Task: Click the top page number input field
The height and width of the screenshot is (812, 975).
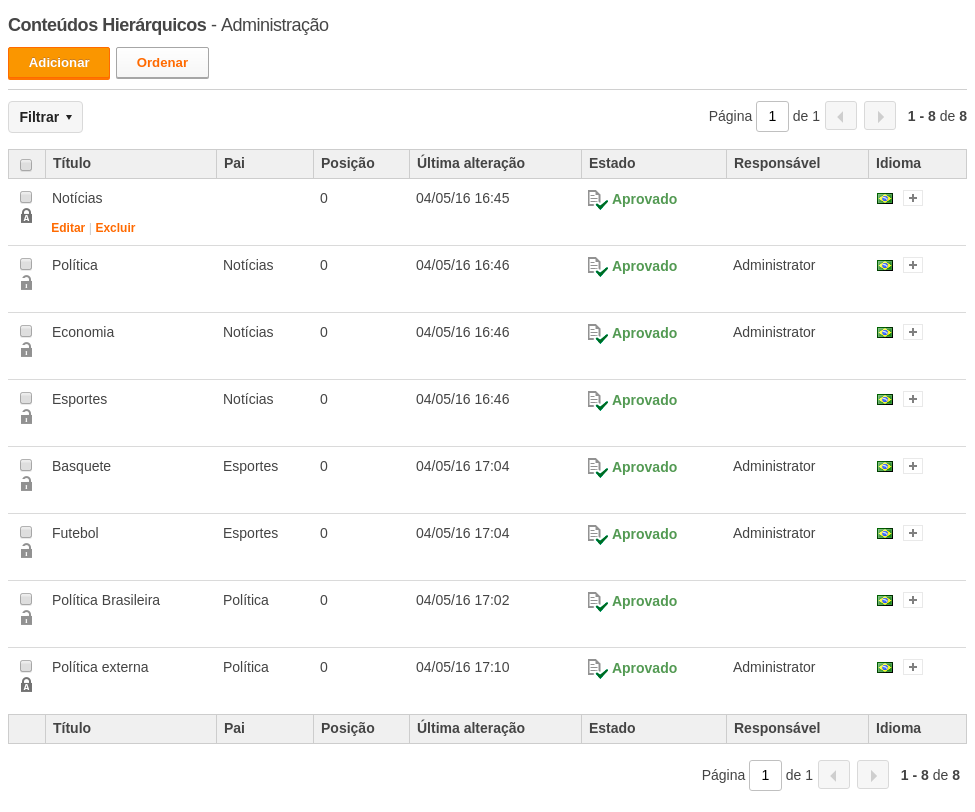Action: tap(772, 116)
